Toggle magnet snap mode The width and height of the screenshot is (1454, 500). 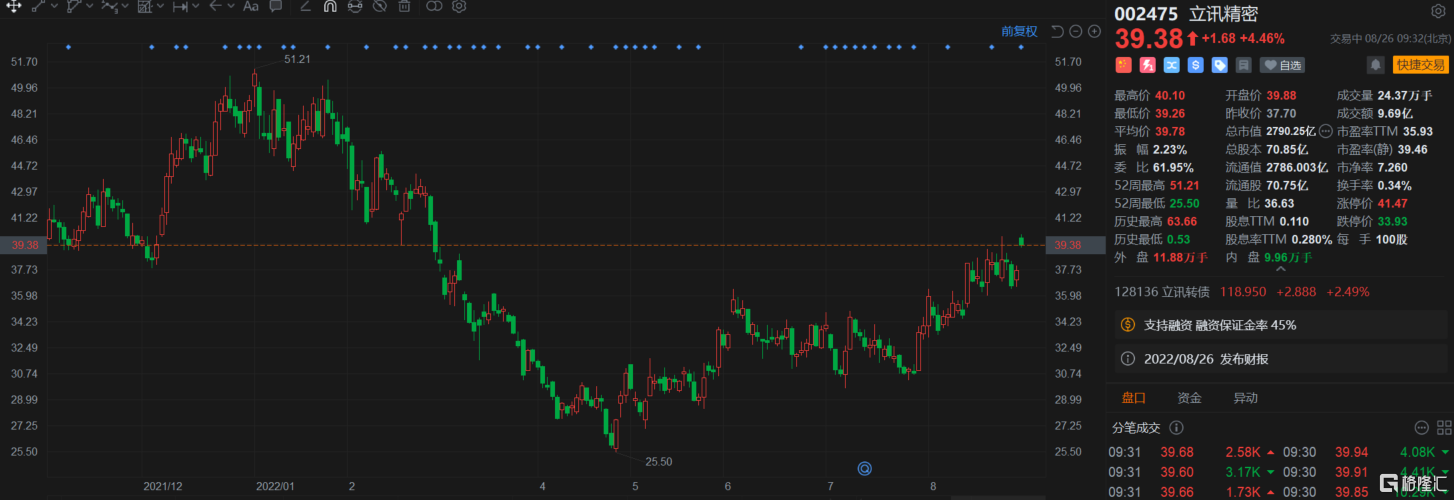(329, 6)
